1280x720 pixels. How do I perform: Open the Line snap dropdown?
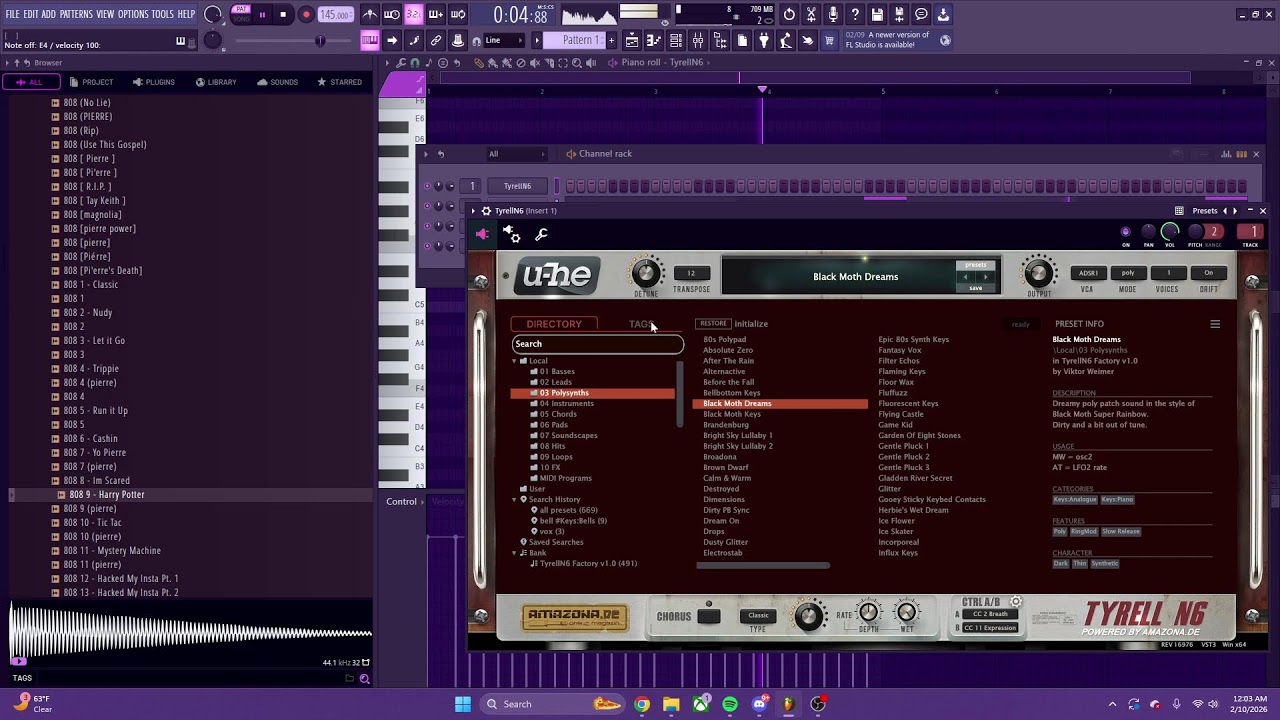[x=503, y=40]
